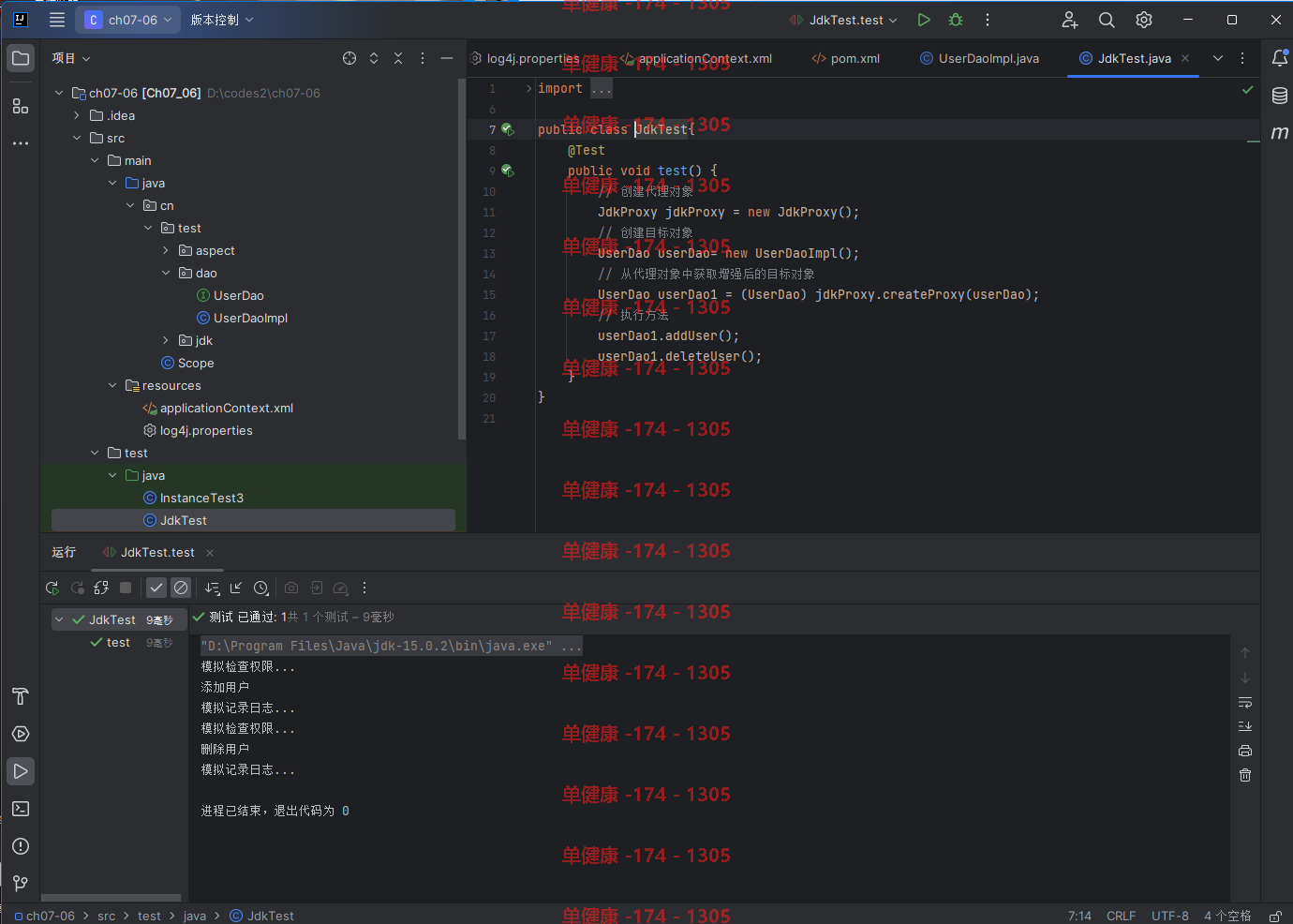This screenshot has width=1293, height=924.
Task: Select the test result row under JdkTest
Action: click(x=119, y=642)
